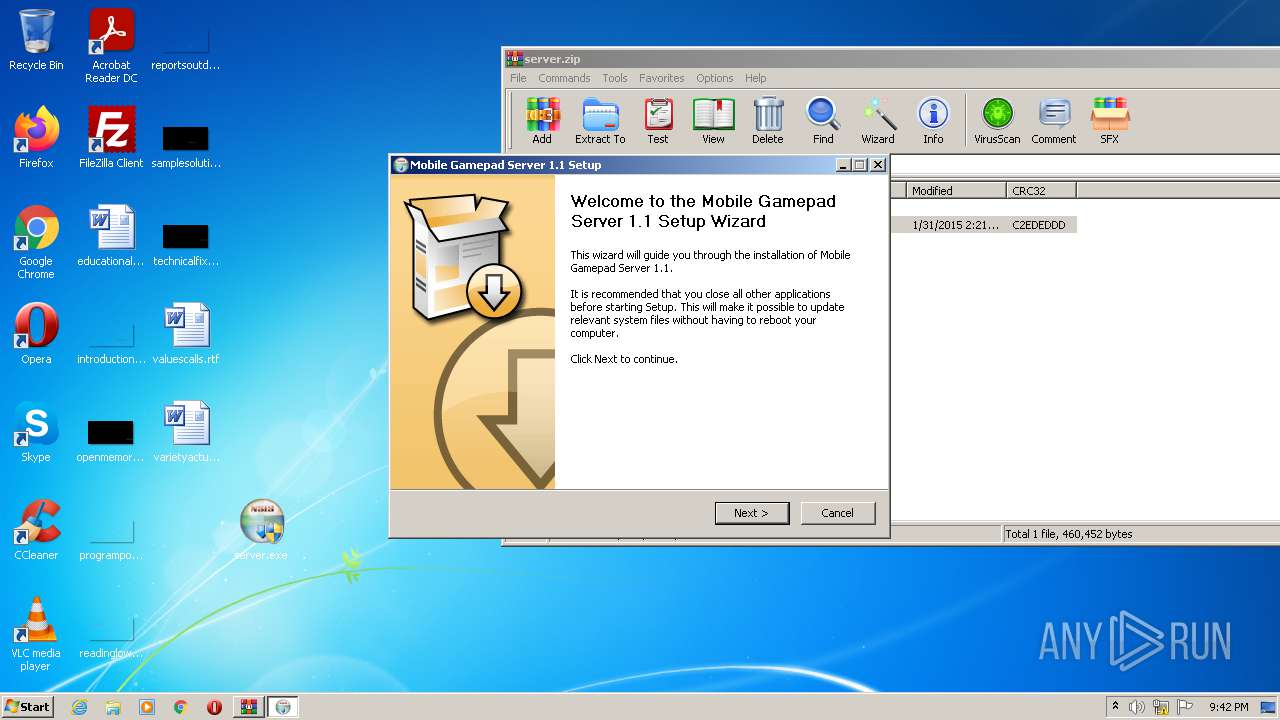
Task: Click the Test icon in WinRAR
Action: pyautogui.click(x=658, y=121)
